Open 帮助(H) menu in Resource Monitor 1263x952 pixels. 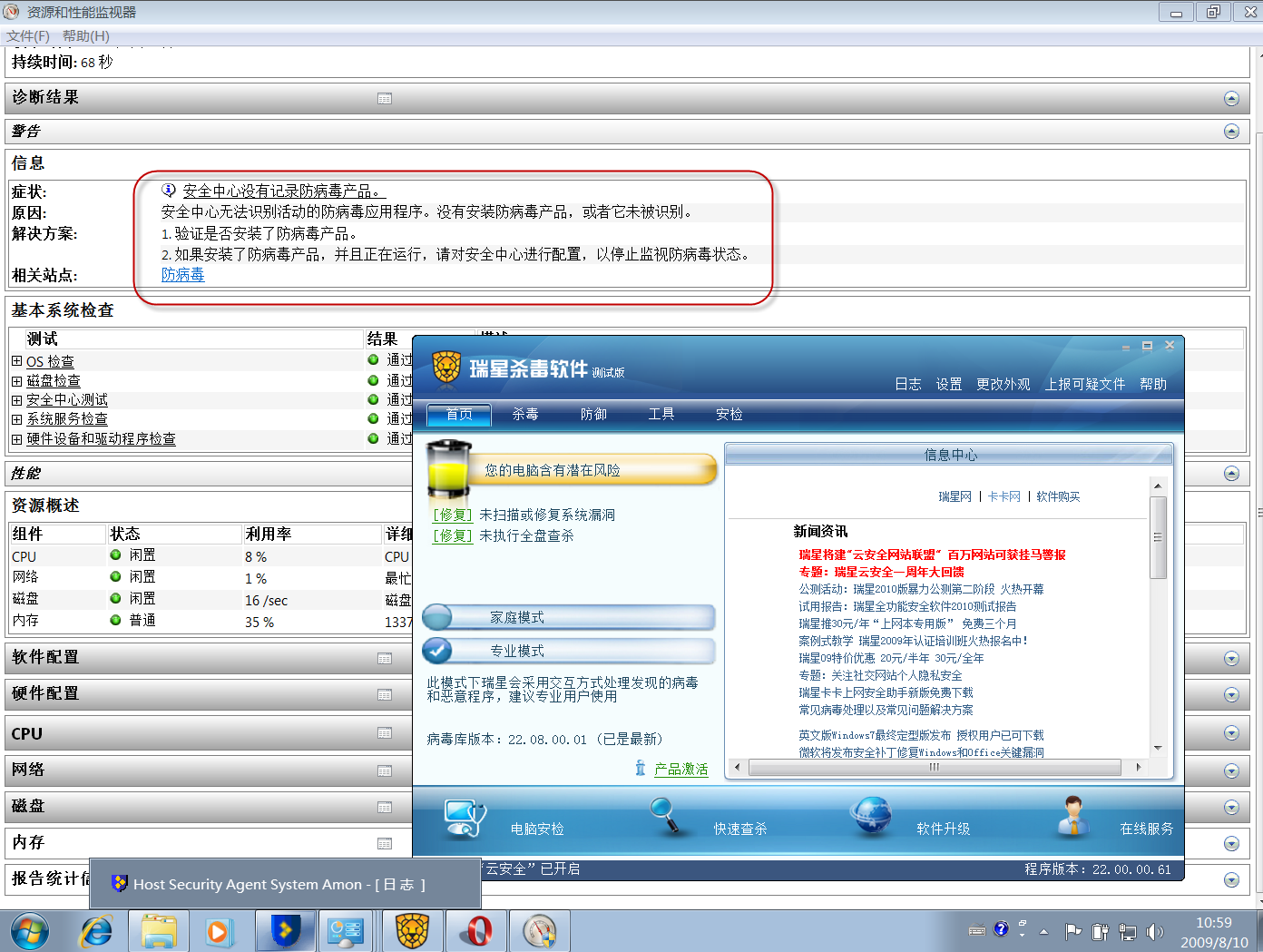(86, 36)
